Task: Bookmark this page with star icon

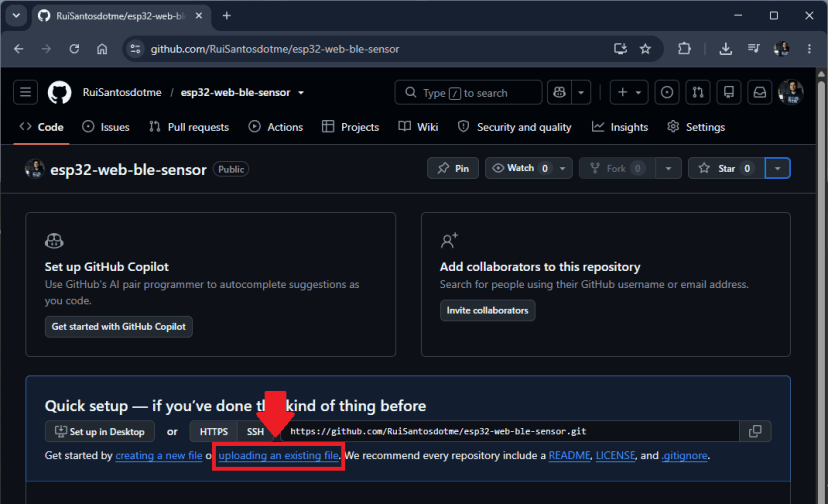Action: click(x=645, y=49)
